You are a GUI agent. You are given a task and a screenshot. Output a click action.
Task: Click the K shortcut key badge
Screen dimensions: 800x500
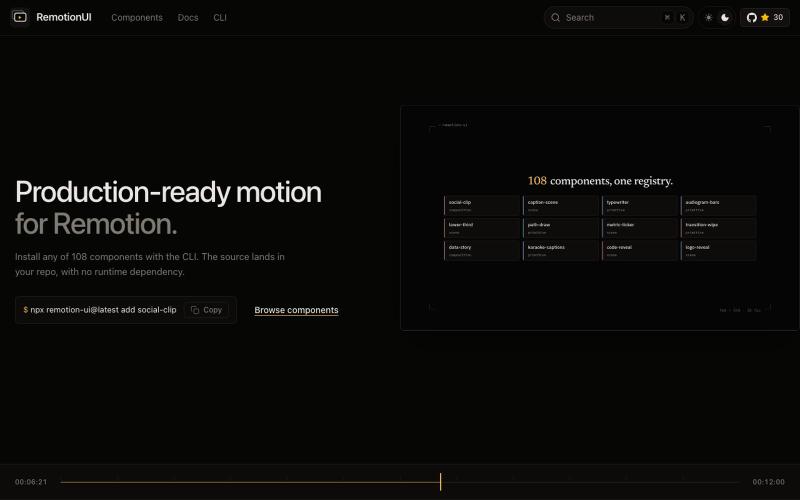(x=683, y=17)
